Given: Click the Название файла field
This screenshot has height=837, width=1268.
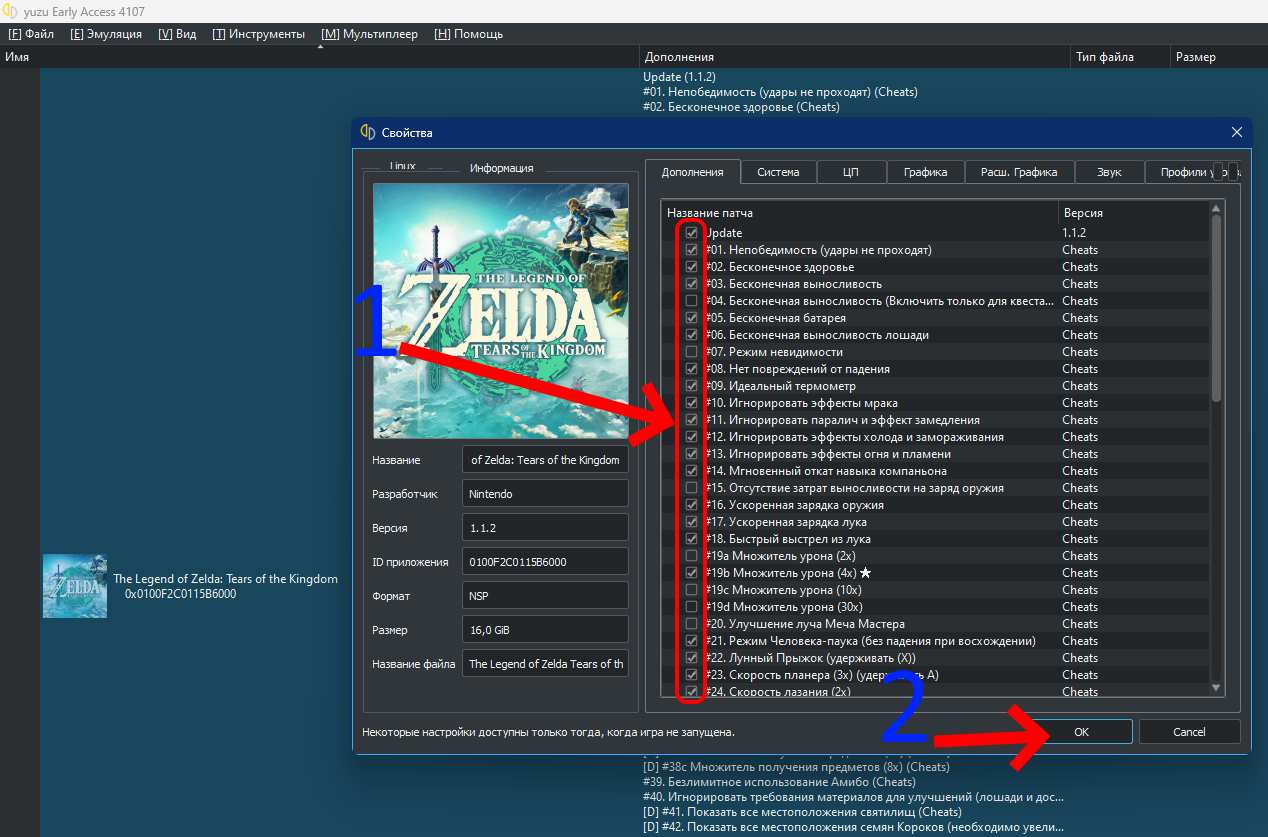Looking at the screenshot, I should pos(546,664).
